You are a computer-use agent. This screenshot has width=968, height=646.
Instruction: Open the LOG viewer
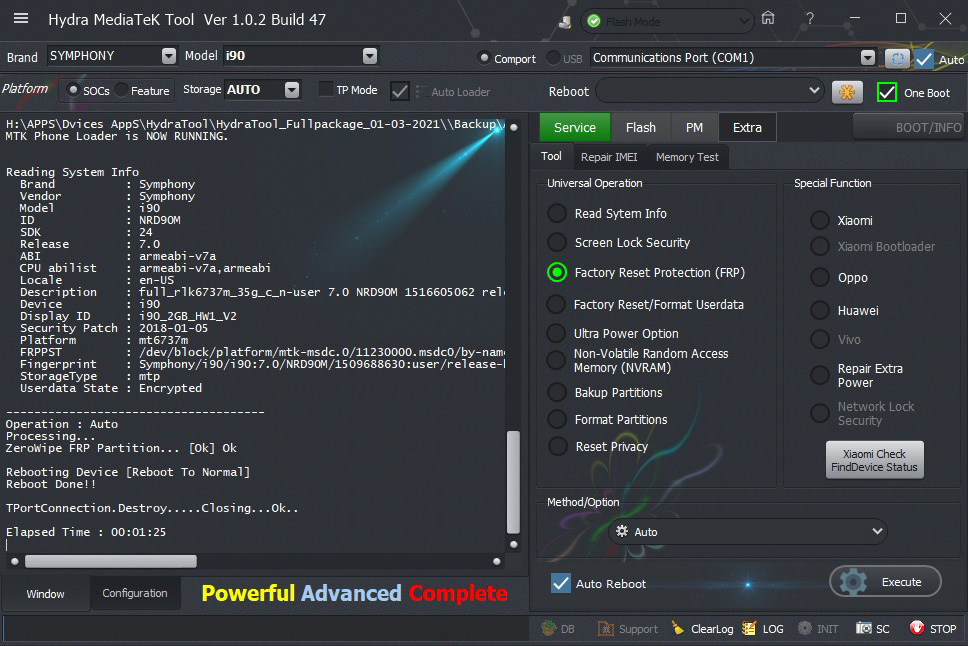tap(763, 629)
